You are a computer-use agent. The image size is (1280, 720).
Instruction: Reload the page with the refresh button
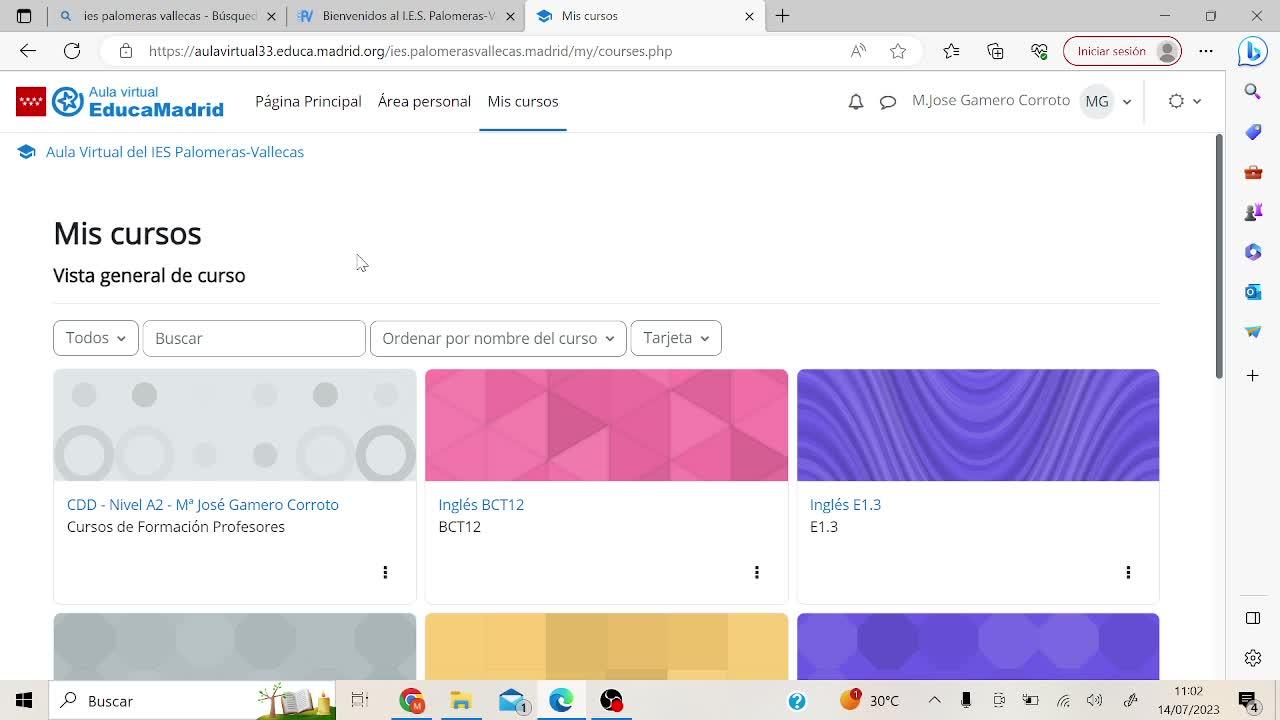72,51
